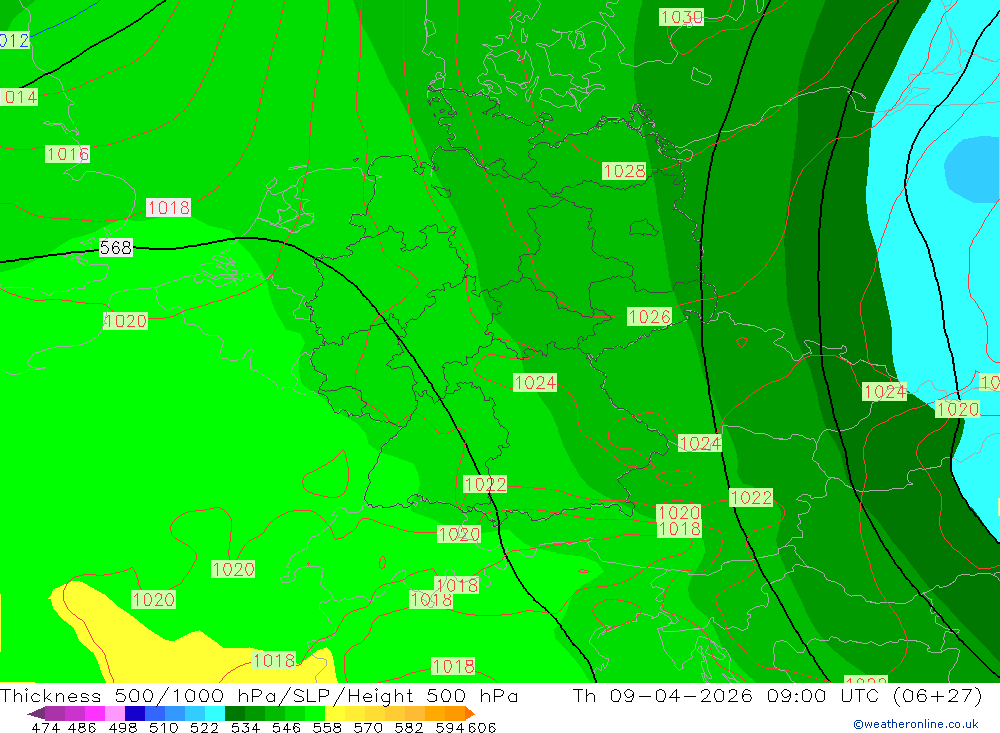Click the blue 012 pressure label

click(x=15, y=41)
